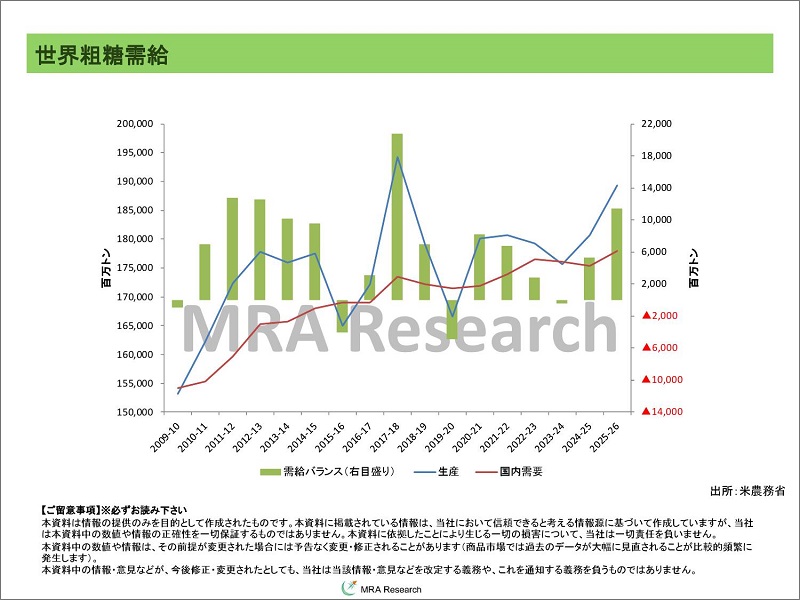Click the x-axis label 2019-20
800x600 pixels.
click(x=441, y=437)
